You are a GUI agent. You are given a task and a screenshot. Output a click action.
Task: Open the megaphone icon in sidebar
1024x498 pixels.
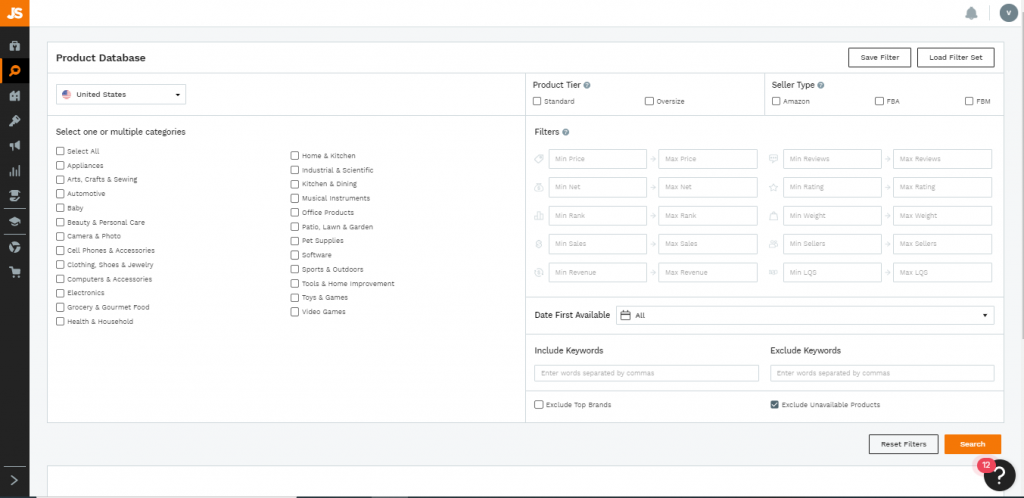[x=14, y=146]
